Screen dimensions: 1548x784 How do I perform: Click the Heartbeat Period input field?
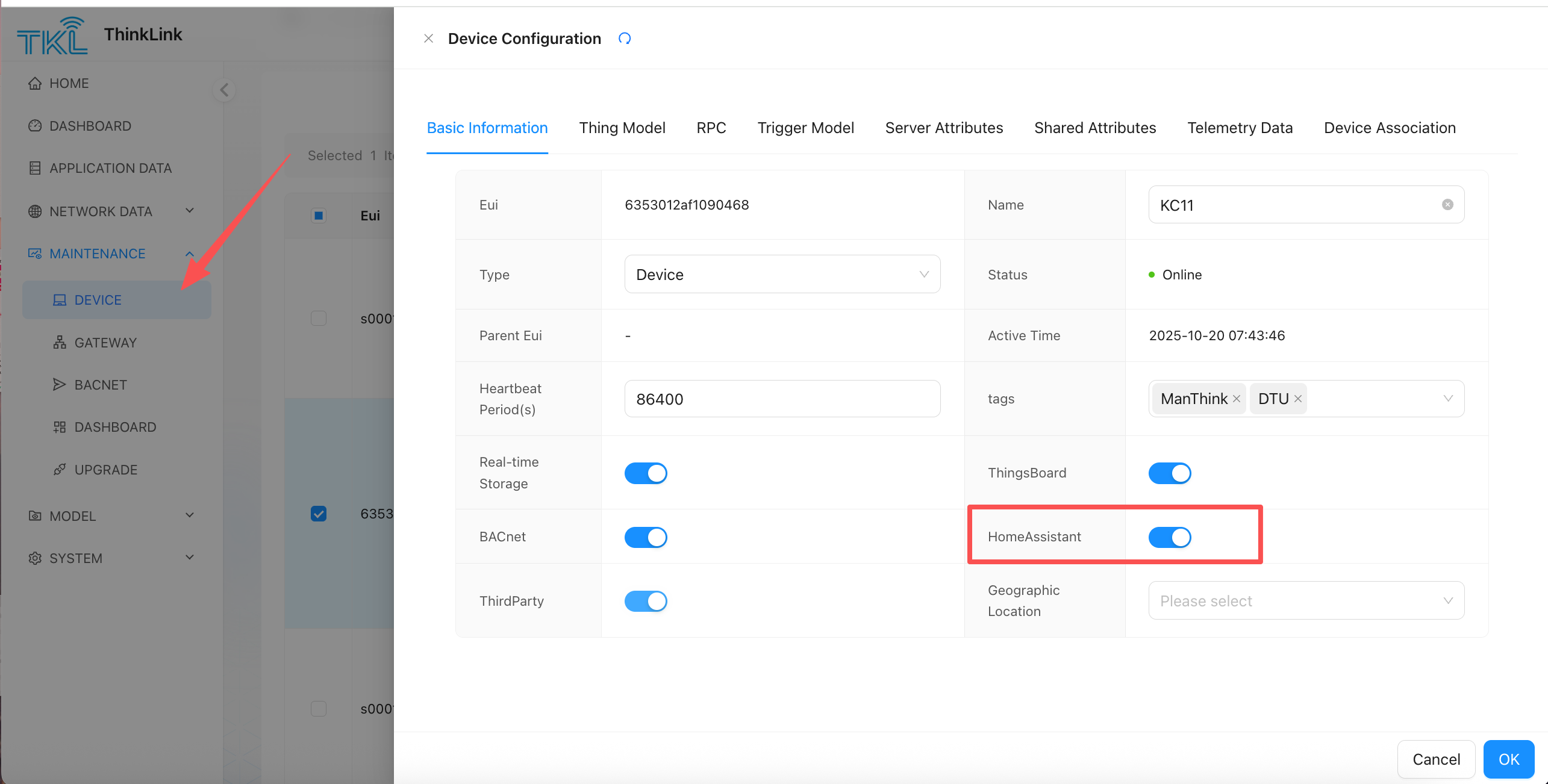[782, 399]
